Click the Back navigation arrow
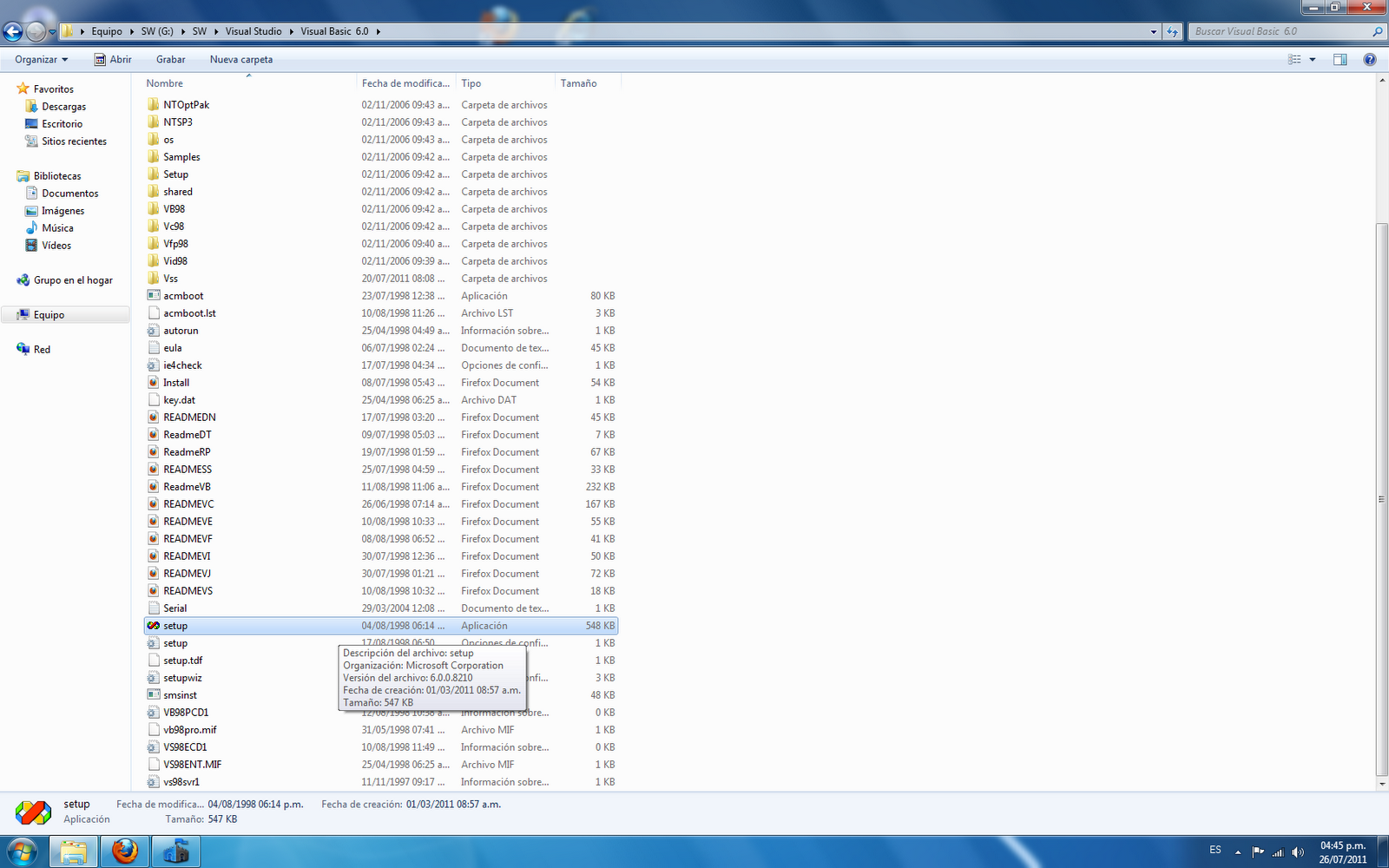Viewport: 1389px width, 868px height. tap(12, 32)
